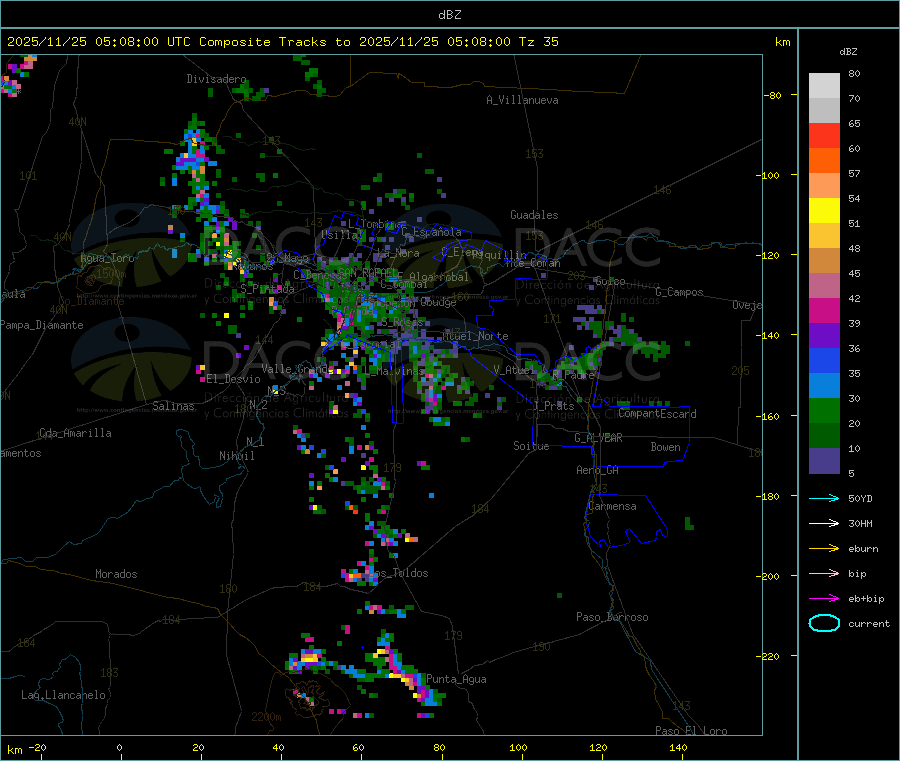Click the yellow eburn arrow in legend
This screenshot has height=761, width=900.
coord(824,549)
